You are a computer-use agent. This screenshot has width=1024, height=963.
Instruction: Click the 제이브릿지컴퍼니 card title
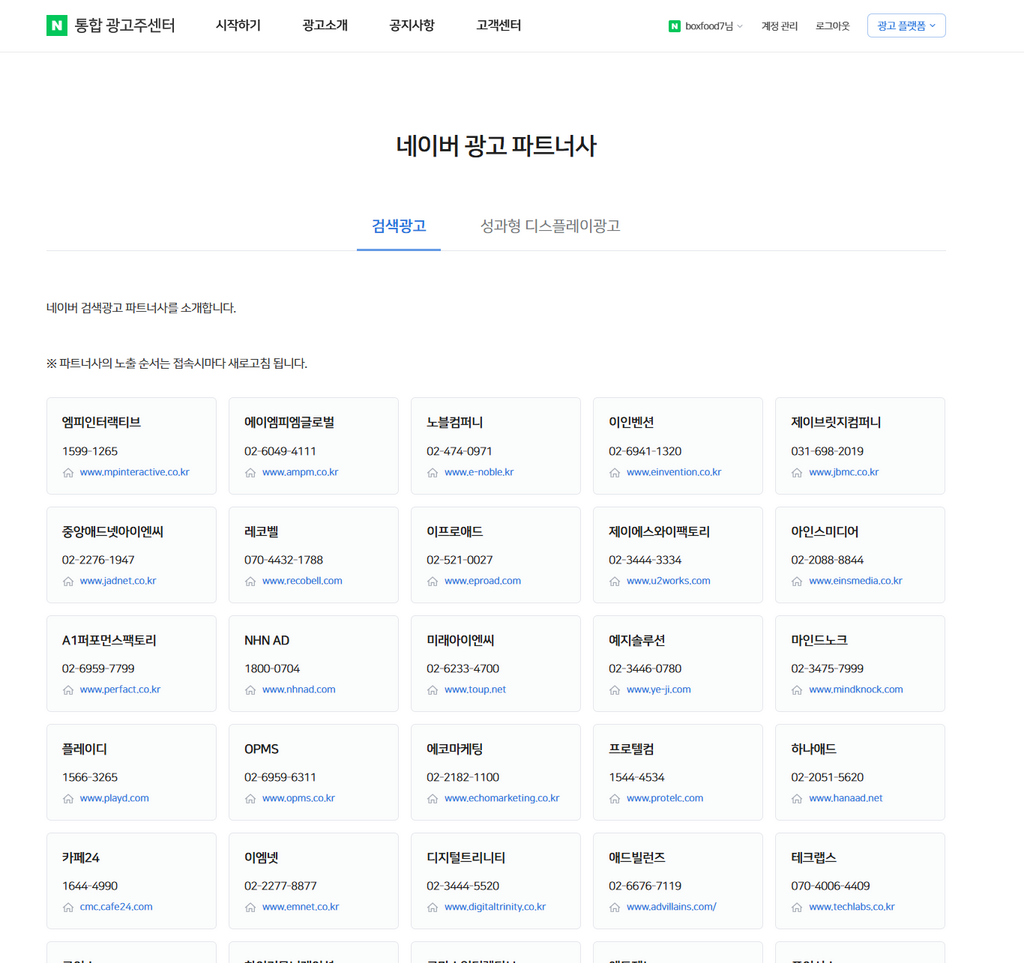point(836,422)
